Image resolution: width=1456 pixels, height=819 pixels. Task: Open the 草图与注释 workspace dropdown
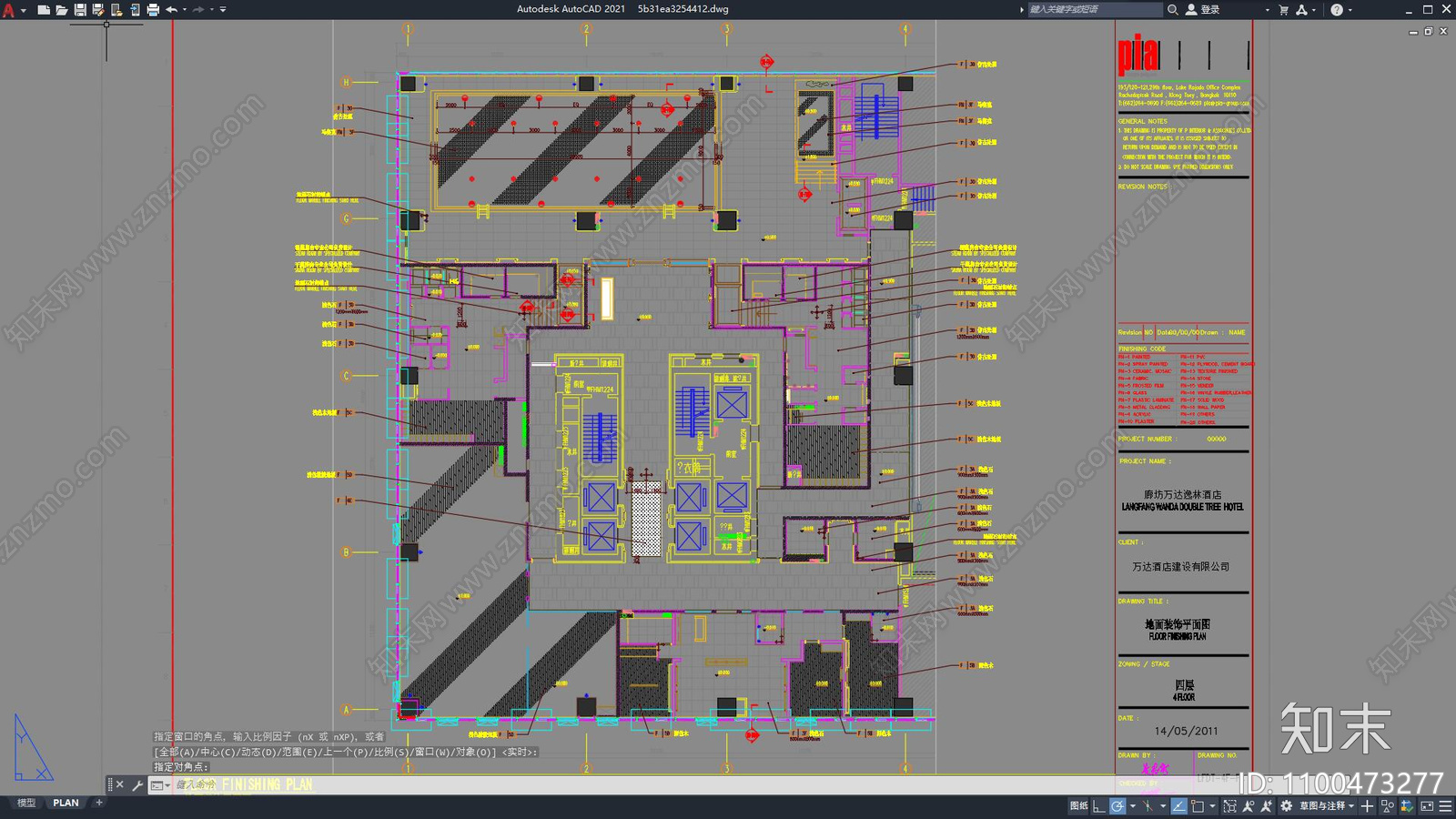[x=1327, y=806]
